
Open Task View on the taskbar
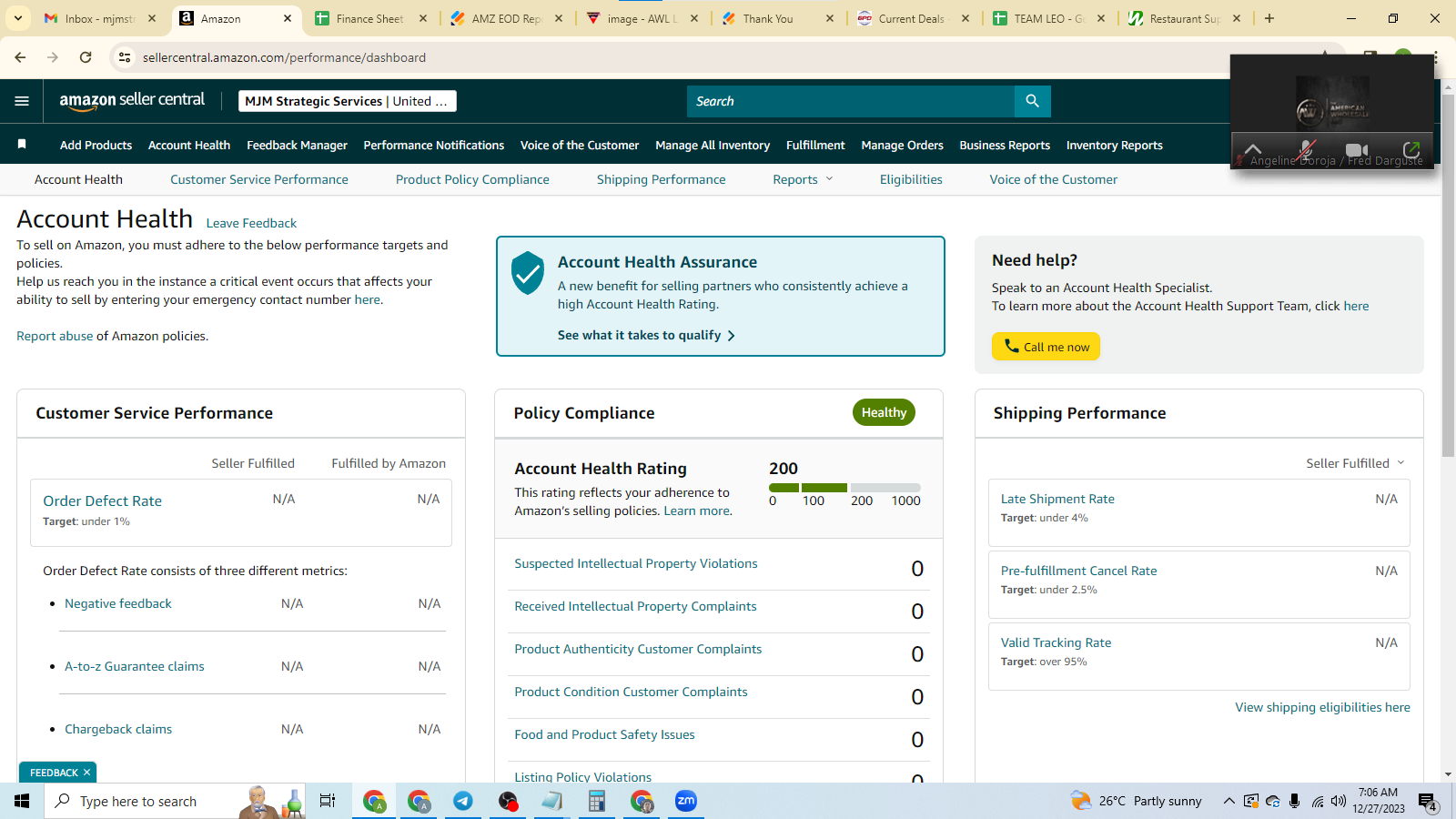(328, 801)
